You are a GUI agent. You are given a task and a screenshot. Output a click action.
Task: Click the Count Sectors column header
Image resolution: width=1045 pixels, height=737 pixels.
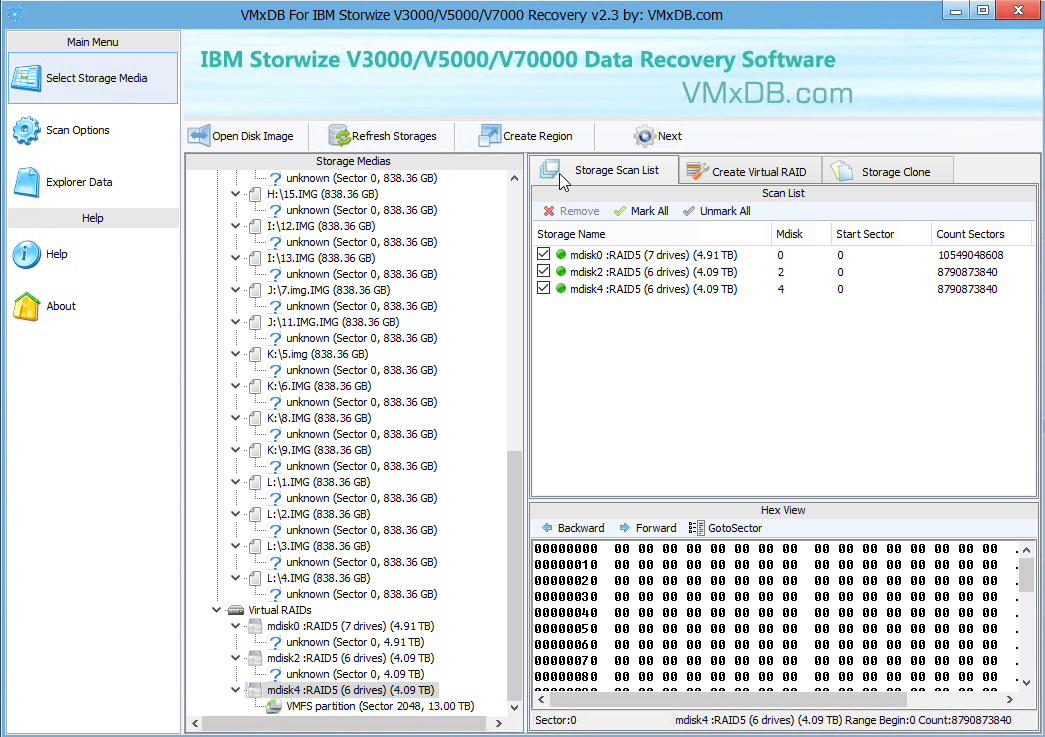click(x=981, y=235)
